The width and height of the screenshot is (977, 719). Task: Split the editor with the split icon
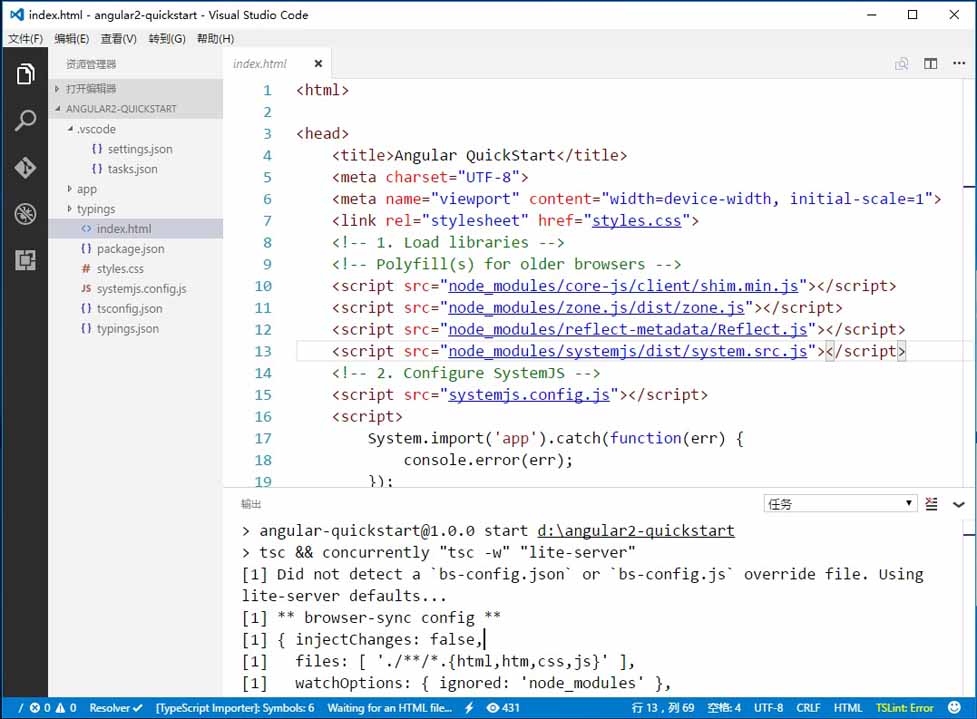pyautogui.click(x=930, y=64)
